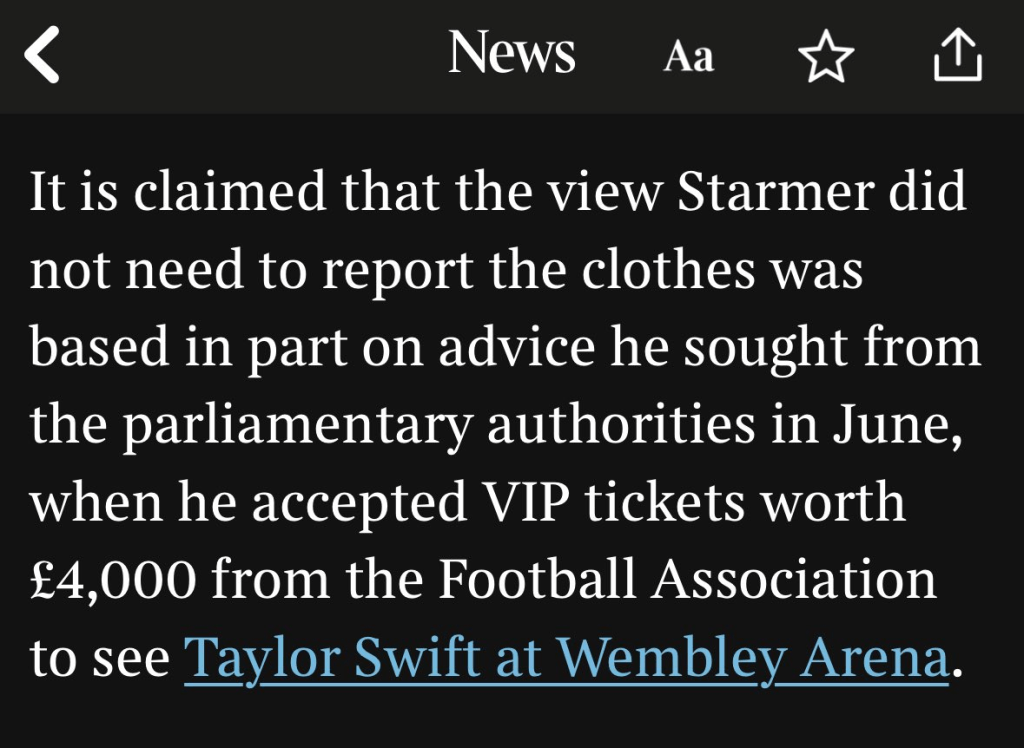
Task: Tap the News section title
Action: click(x=512, y=53)
